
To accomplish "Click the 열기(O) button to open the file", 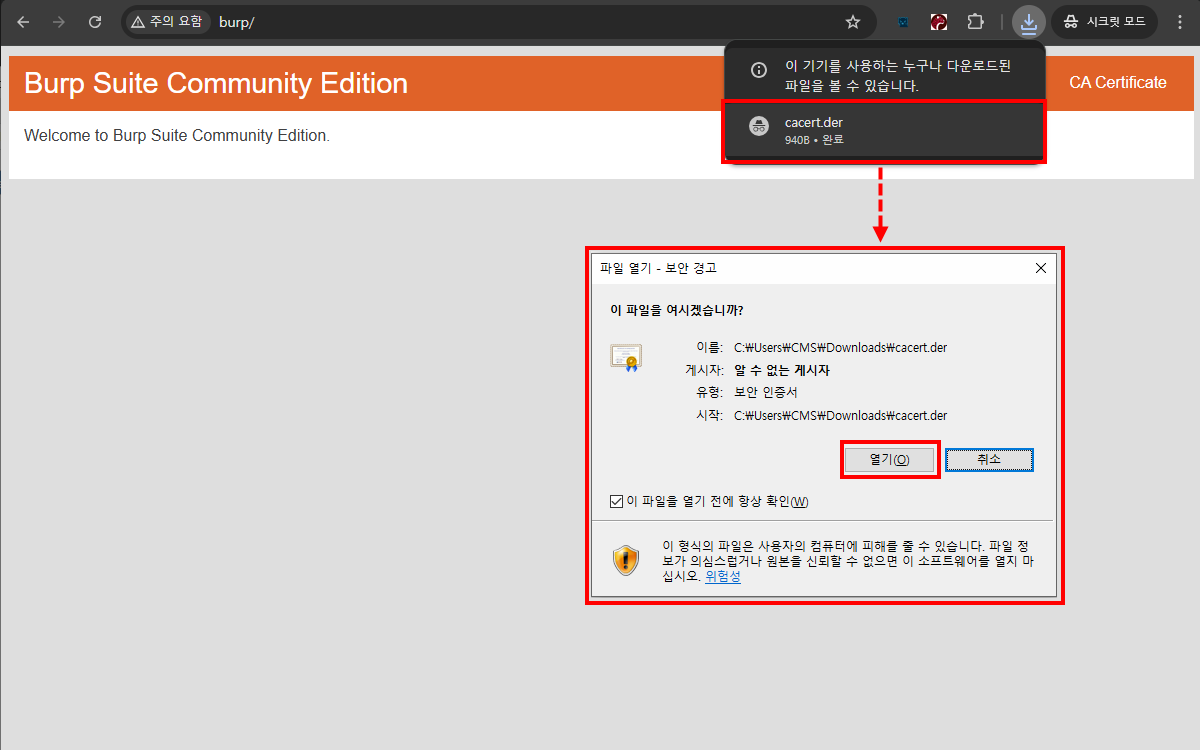I will click(889, 459).
